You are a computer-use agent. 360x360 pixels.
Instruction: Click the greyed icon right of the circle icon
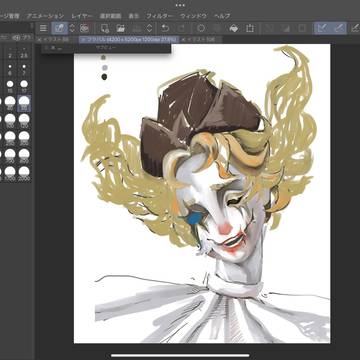click(217, 28)
